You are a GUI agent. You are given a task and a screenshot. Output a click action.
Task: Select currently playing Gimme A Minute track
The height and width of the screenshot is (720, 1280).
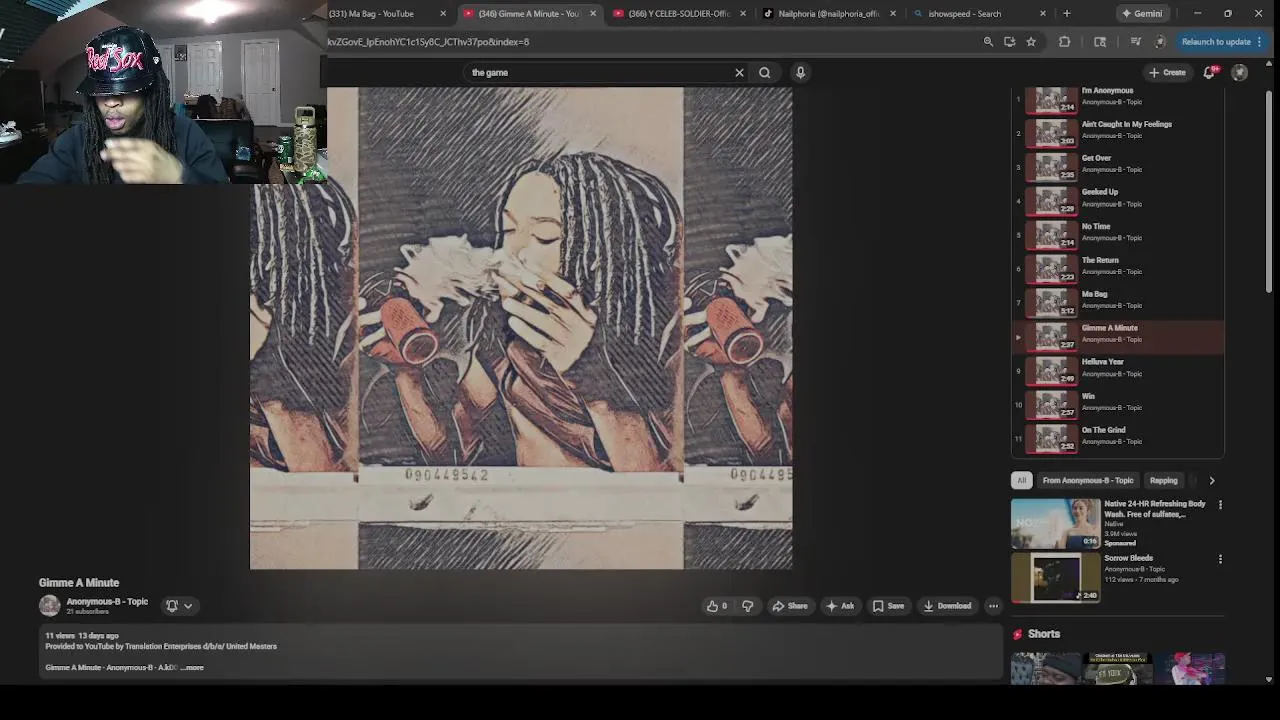(x=1118, y=337)
